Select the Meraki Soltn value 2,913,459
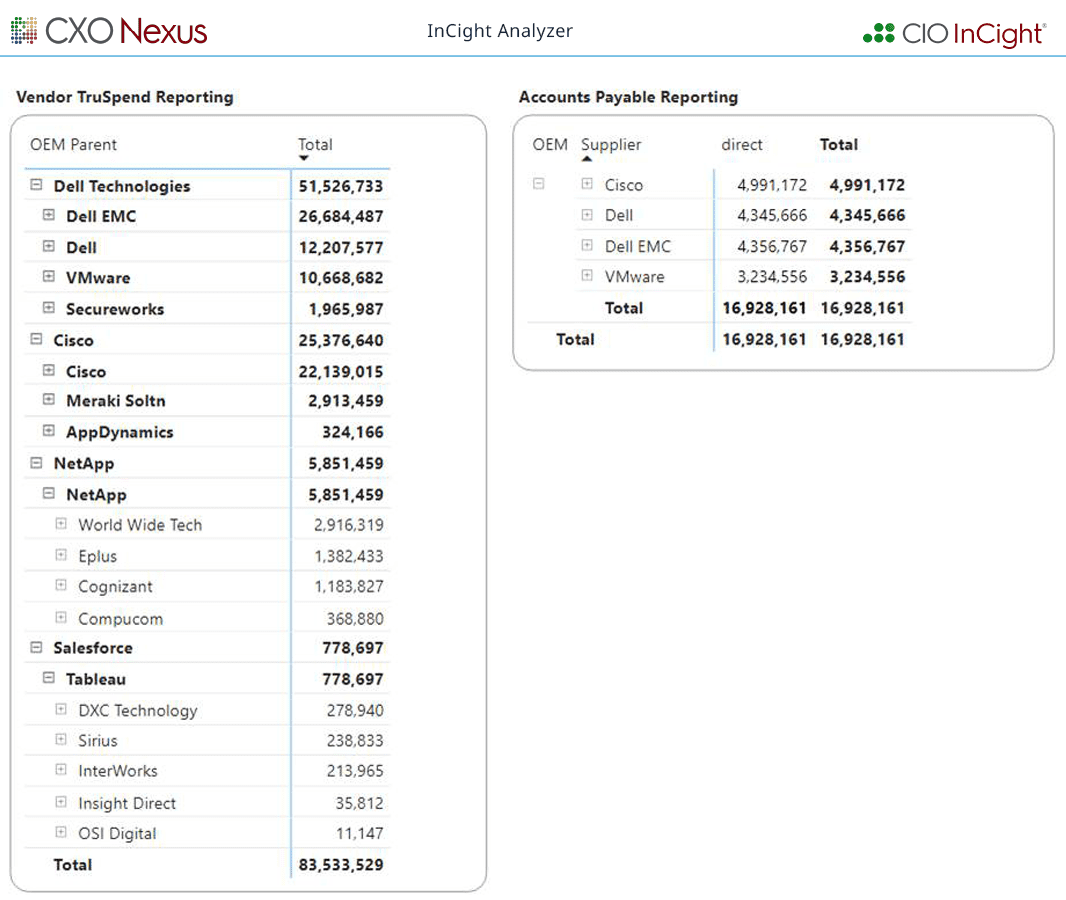This screenshot has width=1066, height=900. (x=345, y=401)
